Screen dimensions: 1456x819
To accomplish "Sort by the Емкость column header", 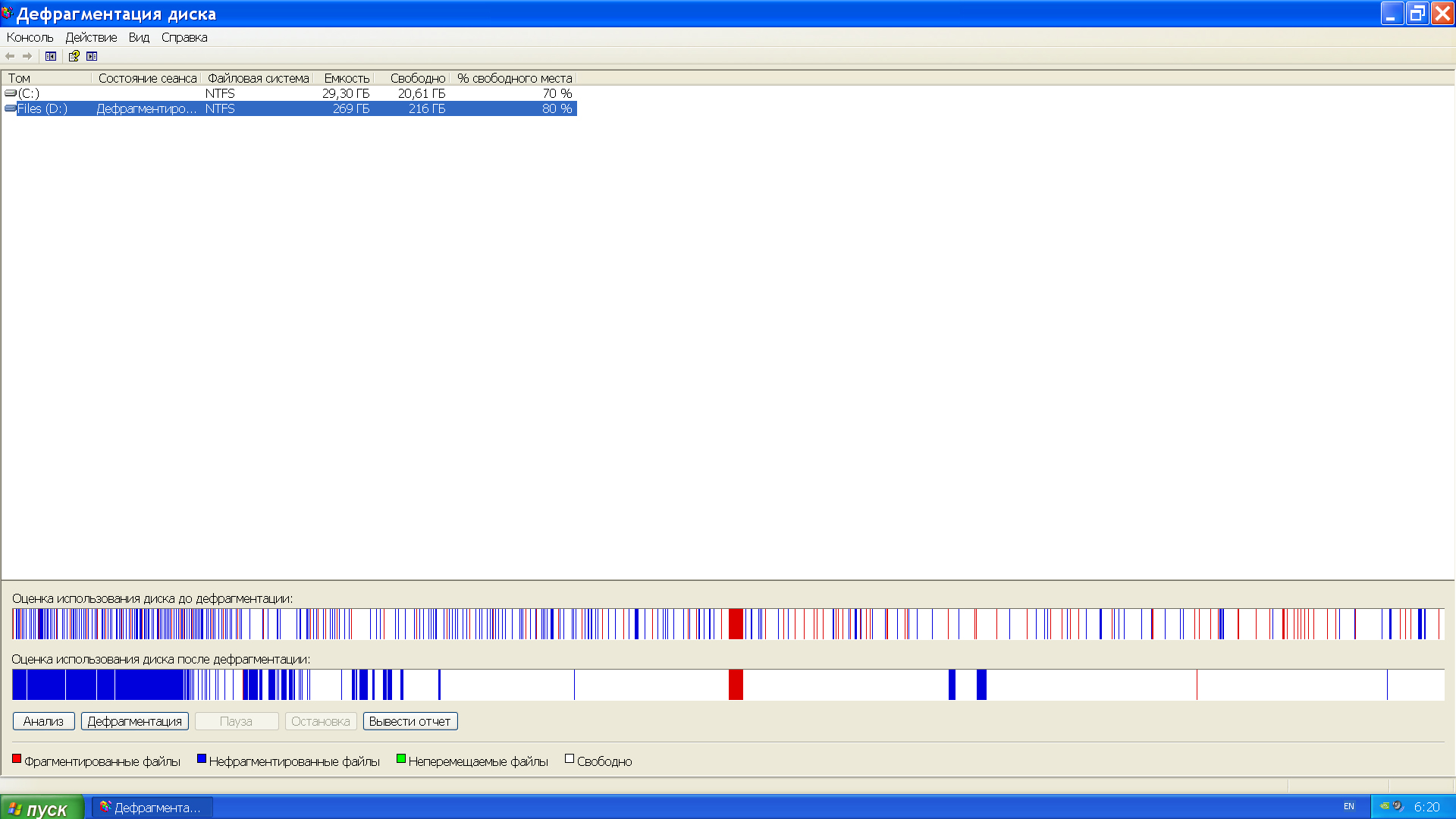I will click(x=347, y=78).
